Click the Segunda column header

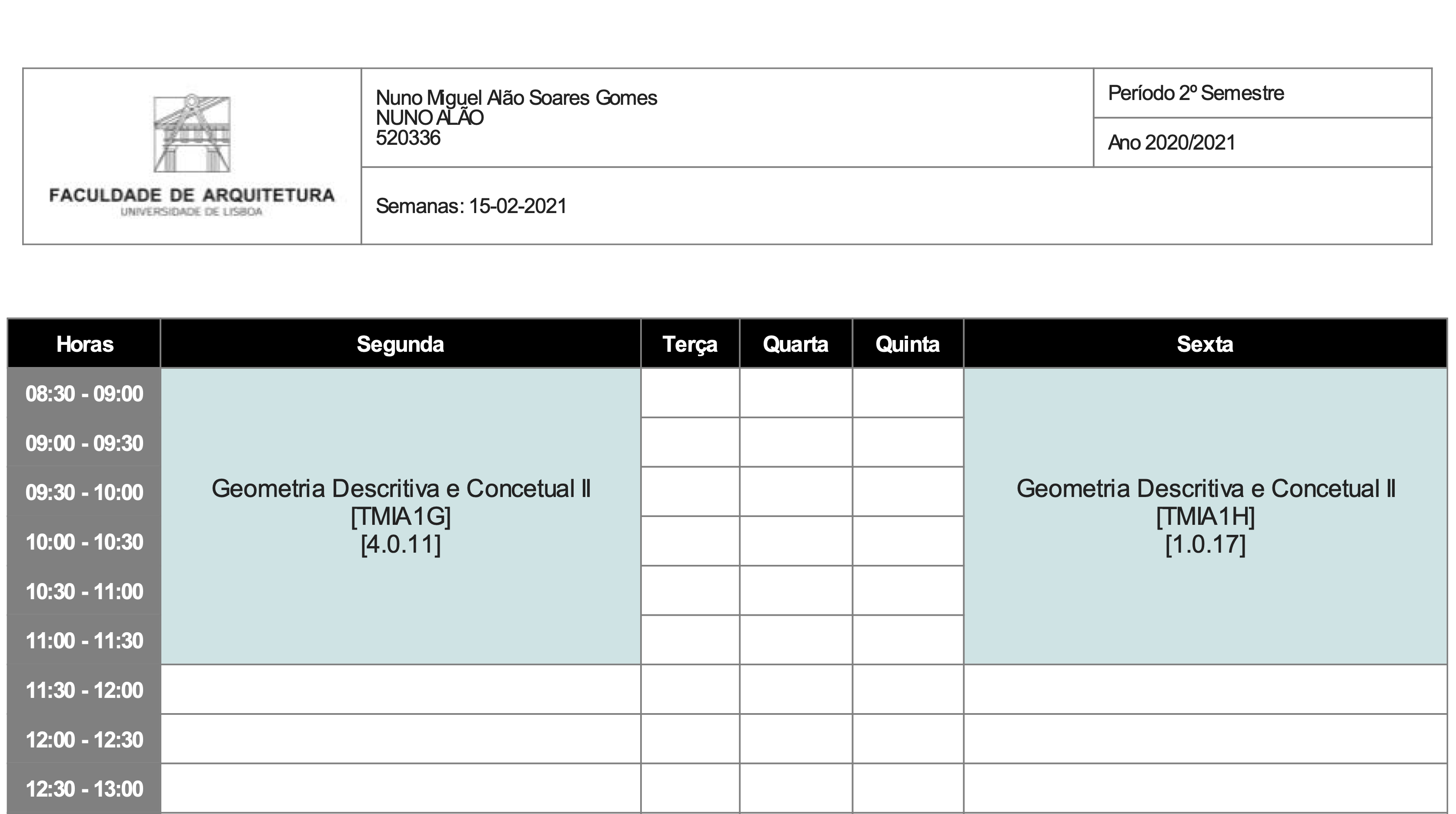pos(400,344)
